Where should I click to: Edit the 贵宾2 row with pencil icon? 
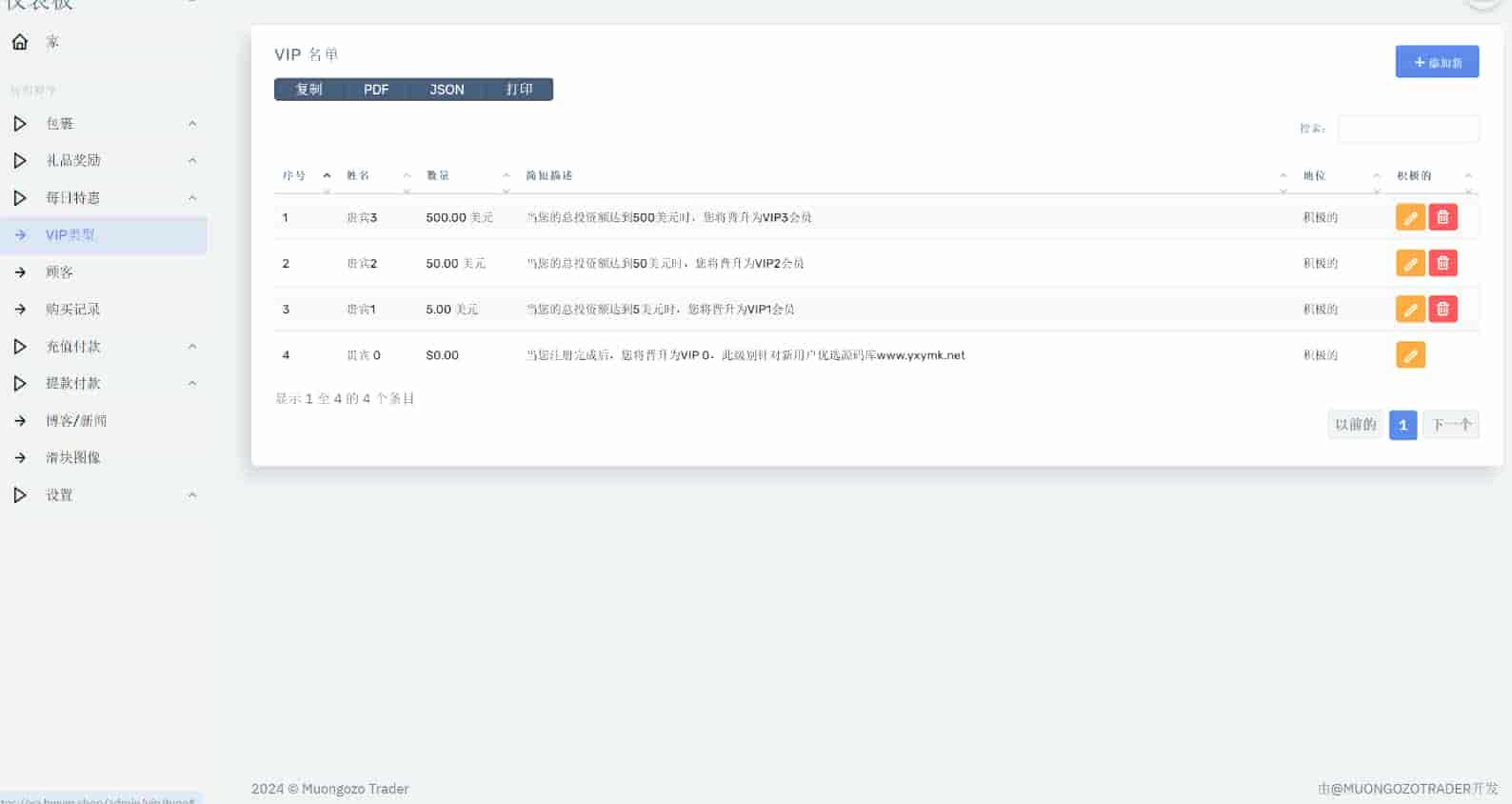1410,263
